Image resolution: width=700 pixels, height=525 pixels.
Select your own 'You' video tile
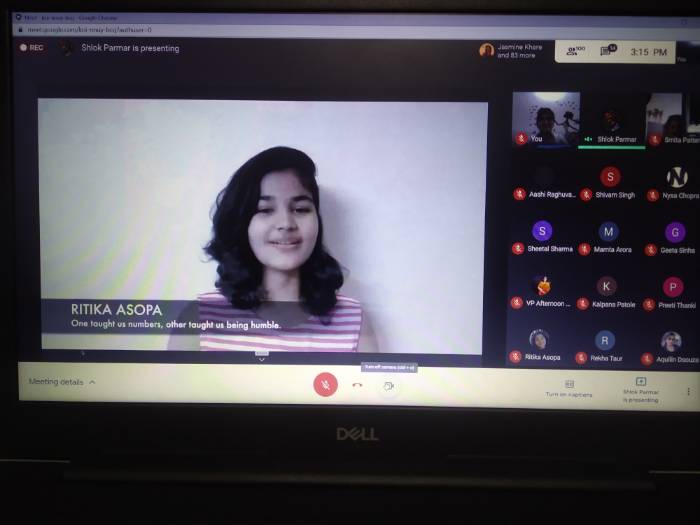tap(546, 118)
